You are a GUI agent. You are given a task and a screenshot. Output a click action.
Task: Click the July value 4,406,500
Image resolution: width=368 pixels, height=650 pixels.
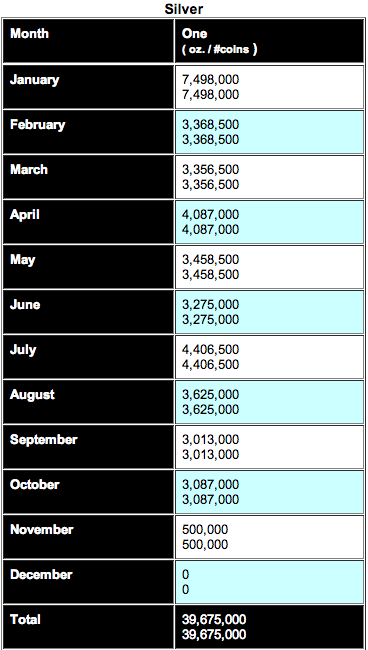click(211, 357)
